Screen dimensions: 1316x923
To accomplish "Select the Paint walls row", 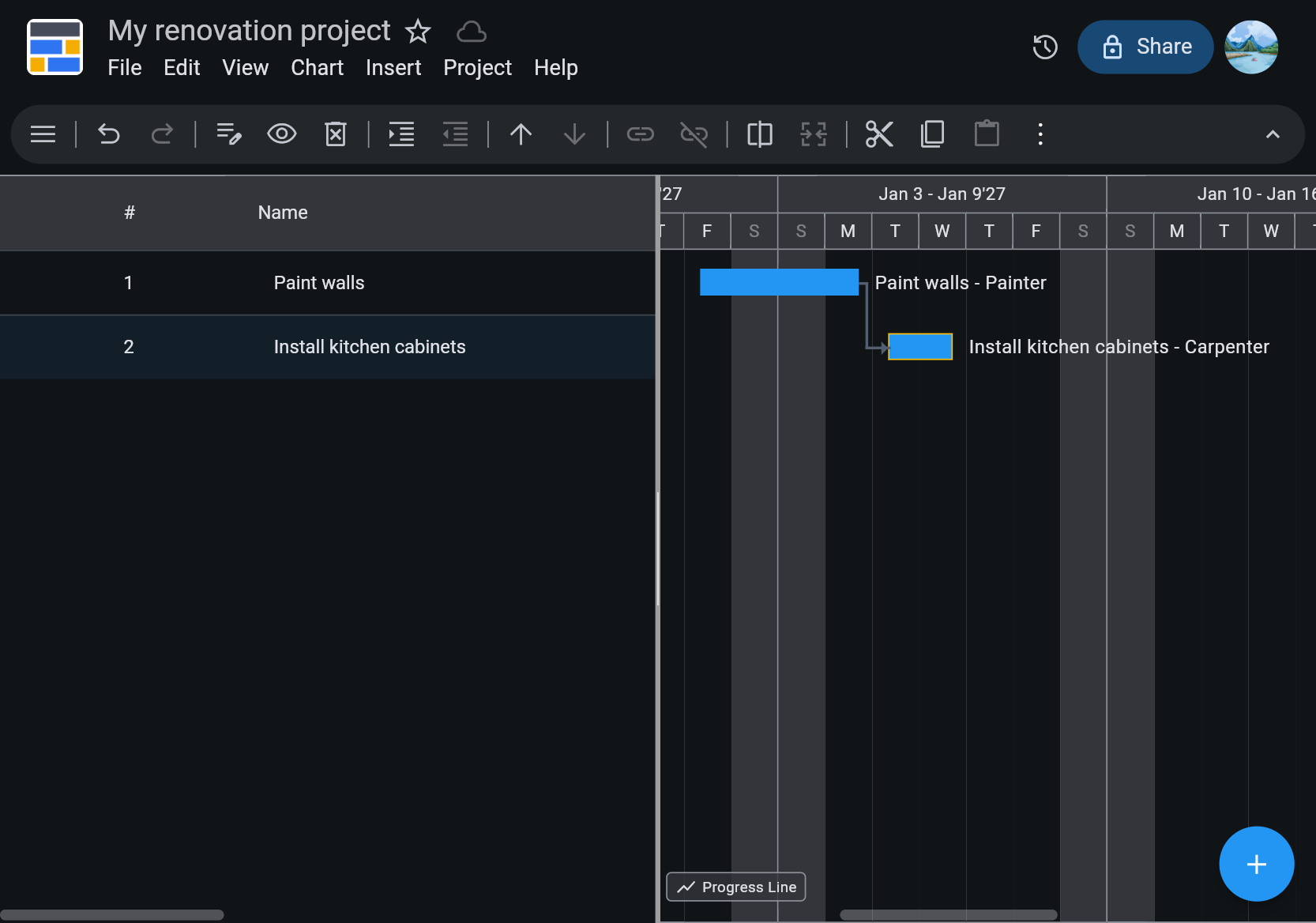I will [328, 283].
